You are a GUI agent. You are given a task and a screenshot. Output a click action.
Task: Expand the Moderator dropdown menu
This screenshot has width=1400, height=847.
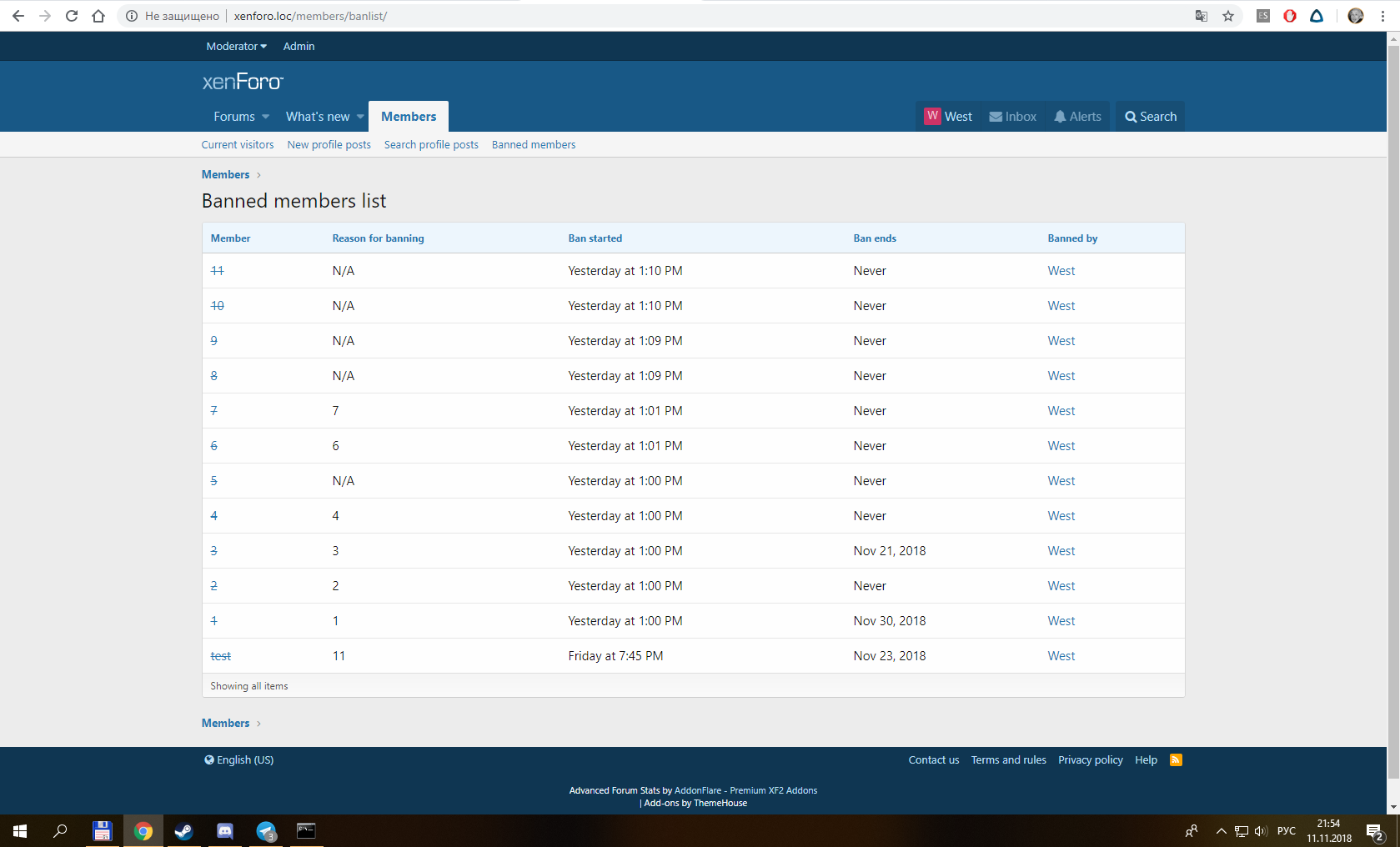[236, 47]
